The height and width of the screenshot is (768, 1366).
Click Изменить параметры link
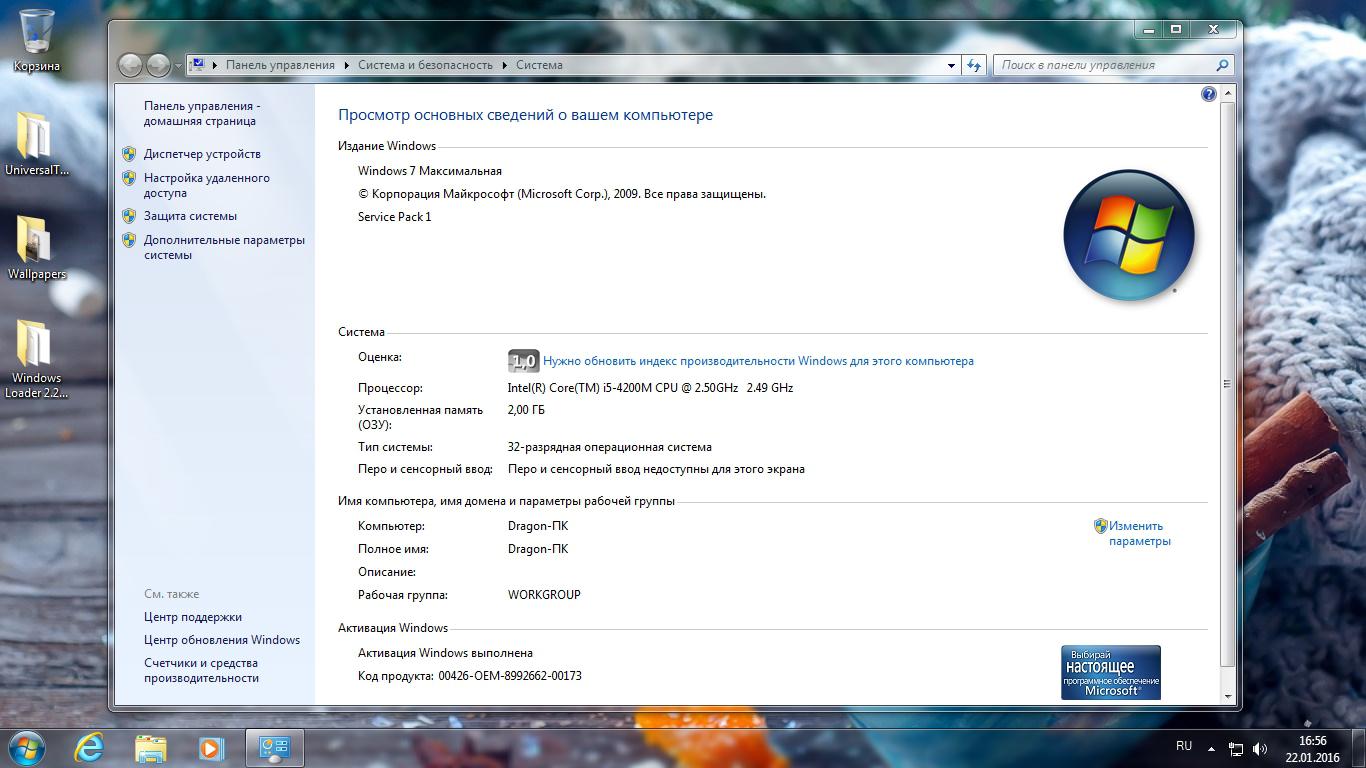pos(1139,533)
